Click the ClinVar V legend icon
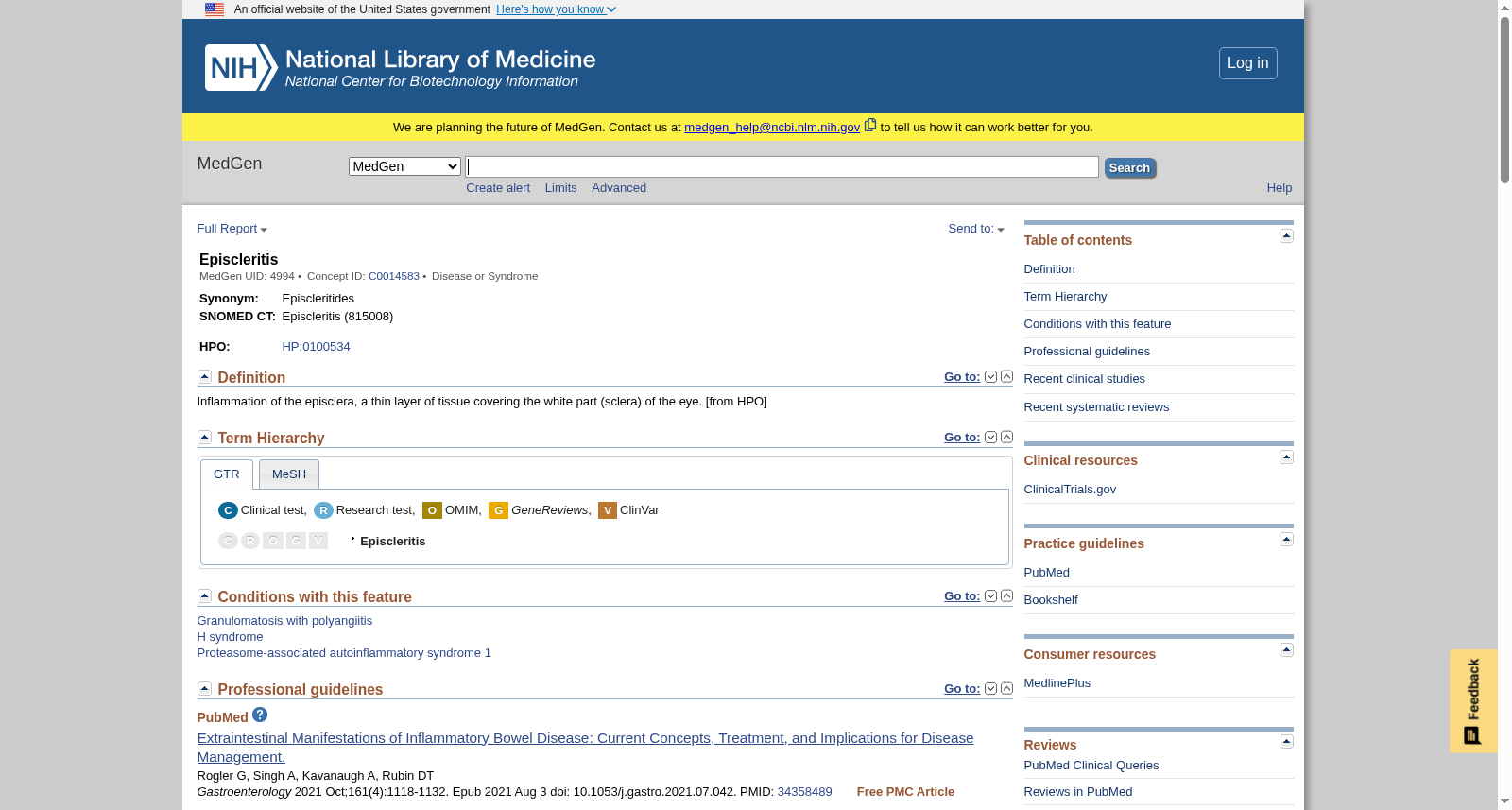Screen dimensions: 1512x810 click(x=608, y=510)
